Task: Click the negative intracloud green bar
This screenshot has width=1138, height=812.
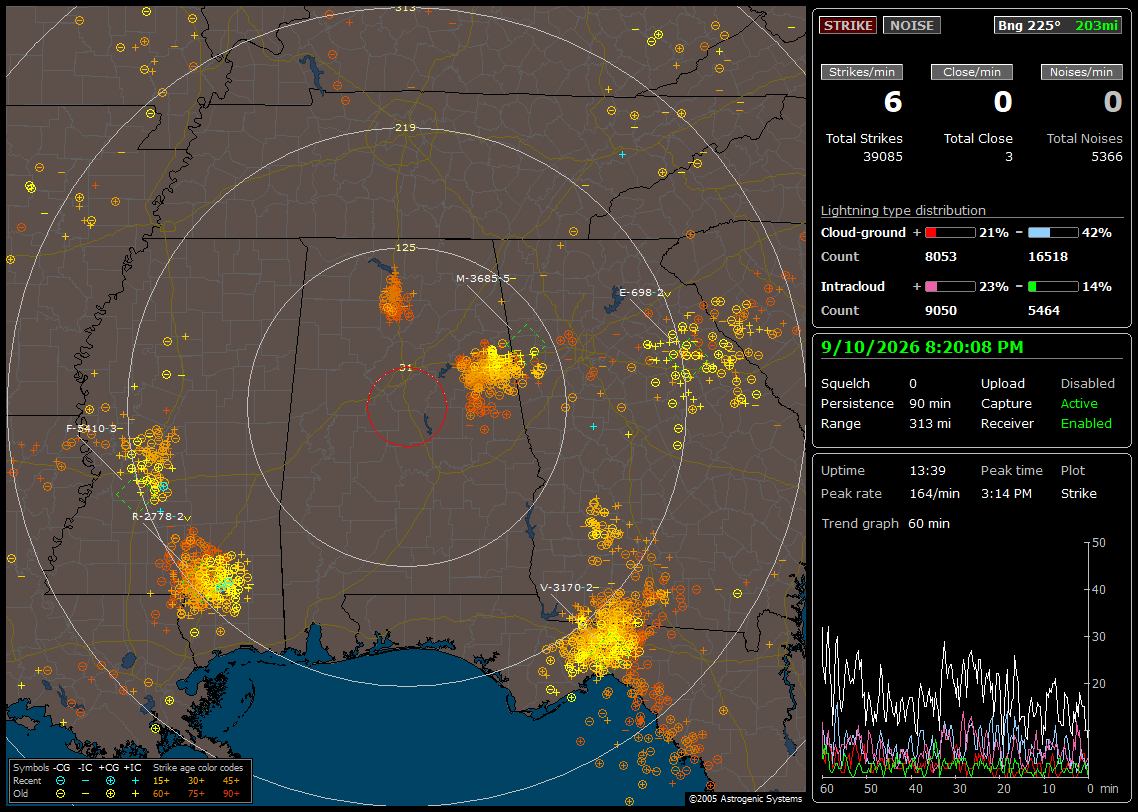Action: pyautogui.click(x=1053, y=287)
